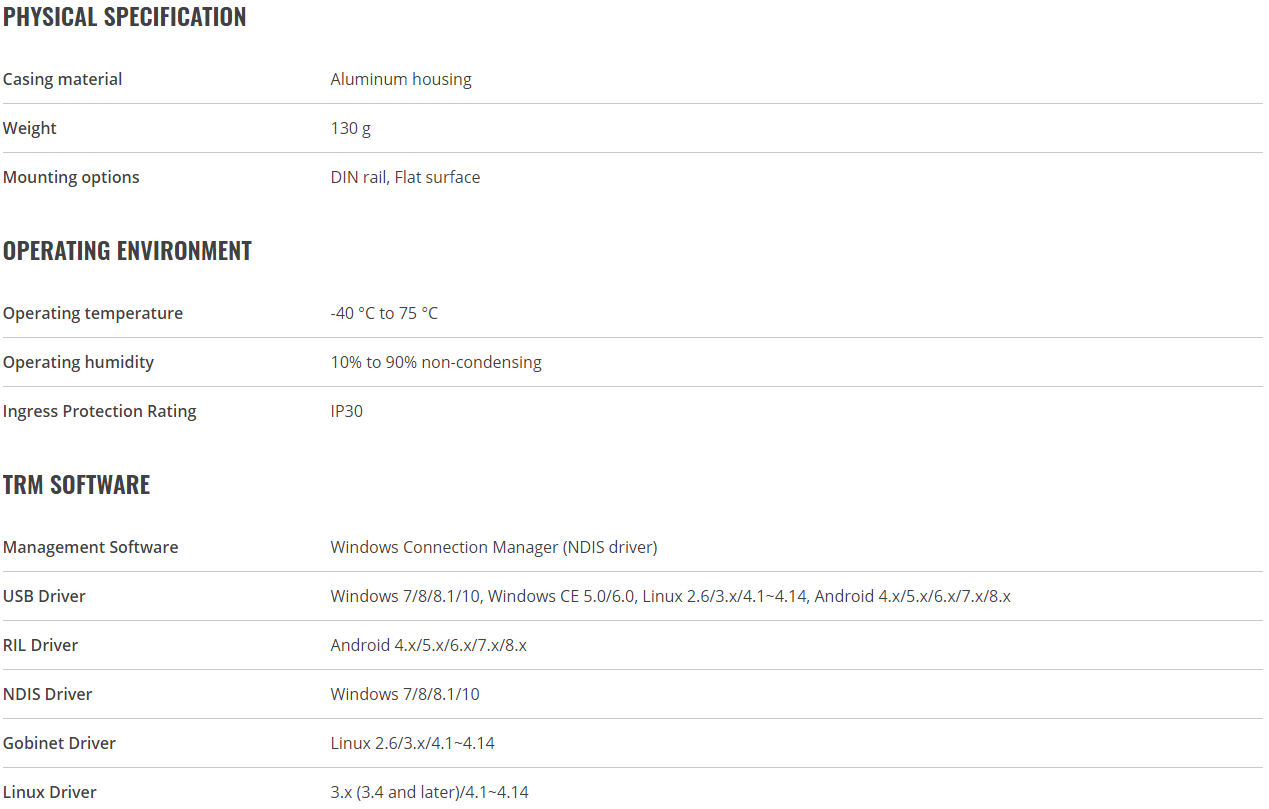Click the NDIS Driver label
Image resolution: width=1269 pixels, height=809 pixels.
(48, 694)
